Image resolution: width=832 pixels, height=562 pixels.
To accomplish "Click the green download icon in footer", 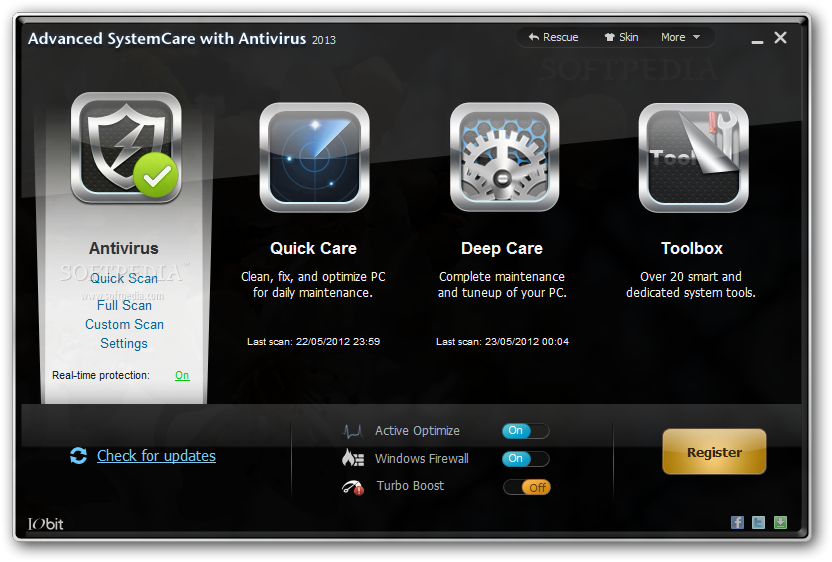I will 780,523.
